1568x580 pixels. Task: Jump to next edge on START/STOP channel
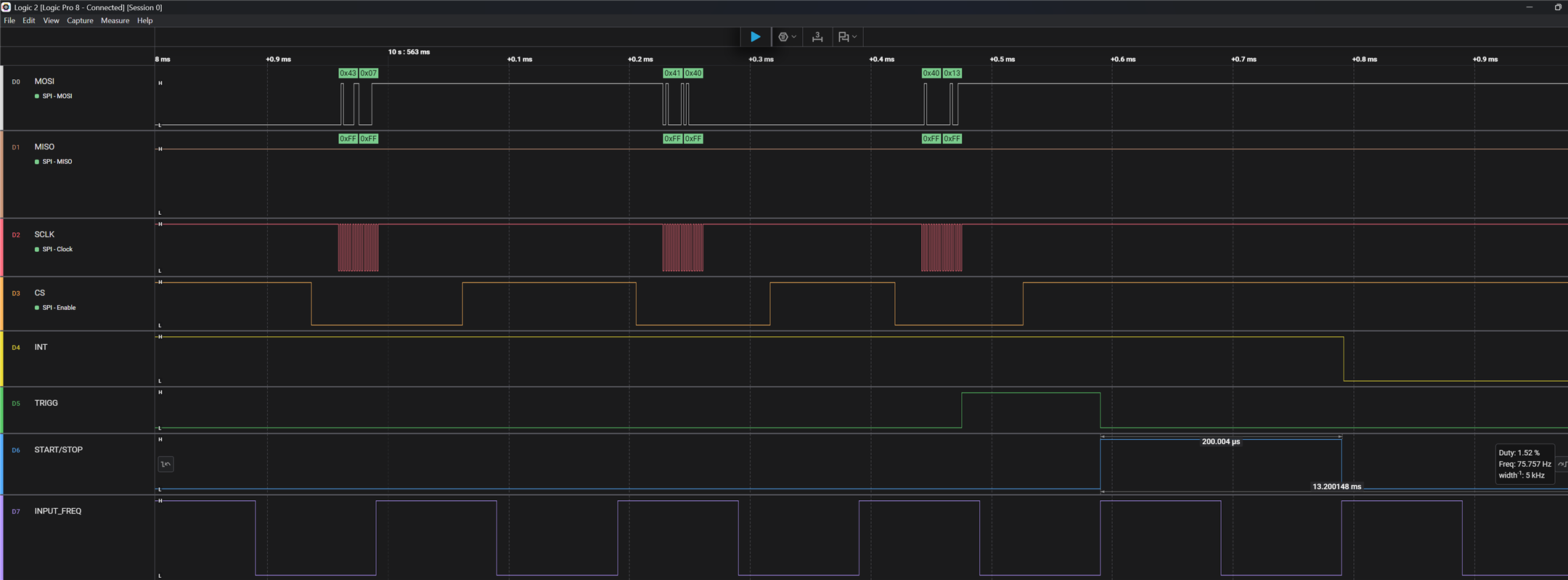tap(1561, 465)
